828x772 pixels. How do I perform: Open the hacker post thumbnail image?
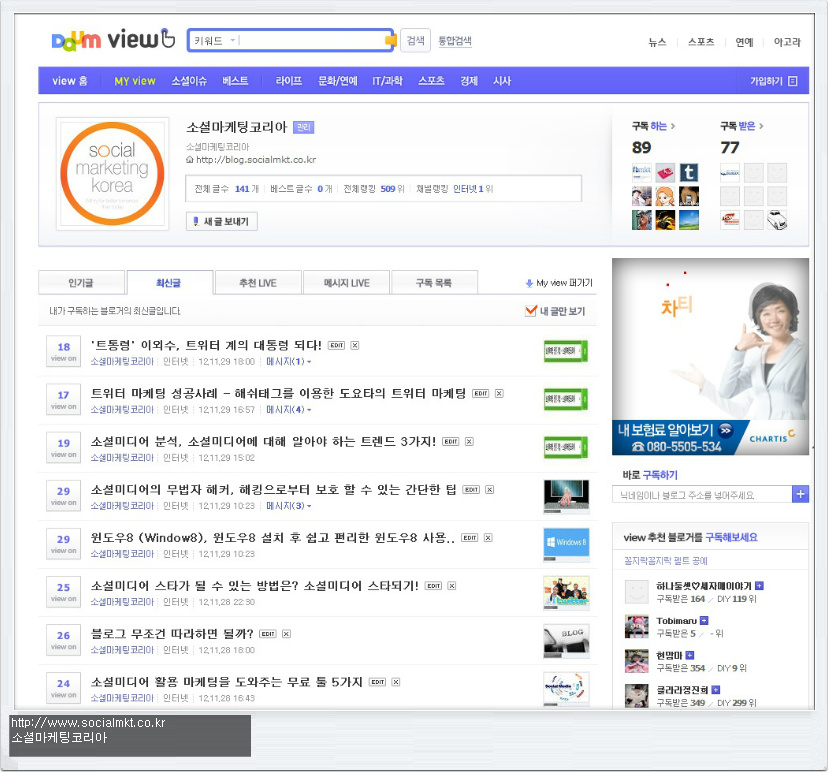click(566, 497)
